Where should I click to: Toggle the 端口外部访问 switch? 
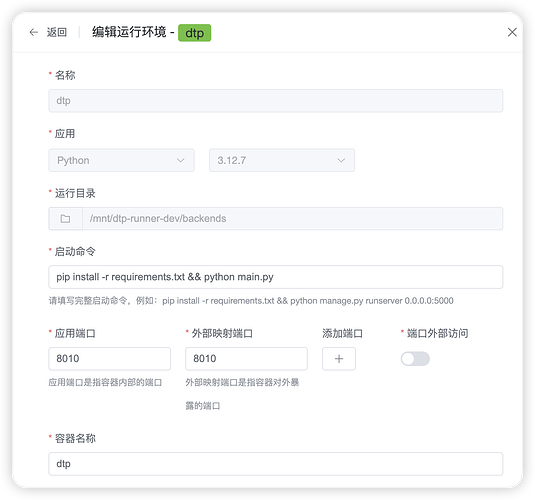[415, 359]
